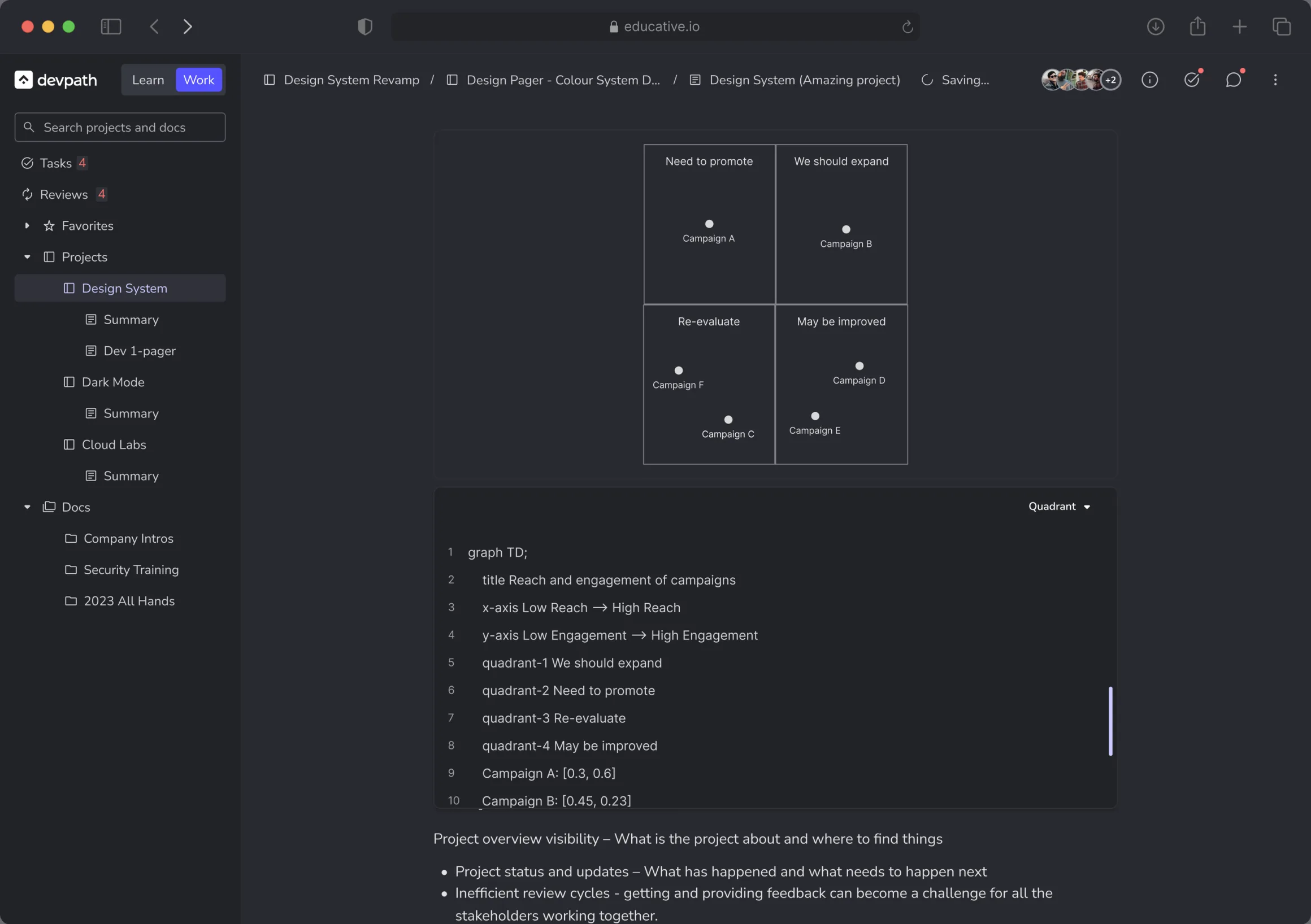This screenshot has width=1311, height=924.
Task: Click the Design System (Amazing project) breadcrumb
Action: tap(805, 80)
